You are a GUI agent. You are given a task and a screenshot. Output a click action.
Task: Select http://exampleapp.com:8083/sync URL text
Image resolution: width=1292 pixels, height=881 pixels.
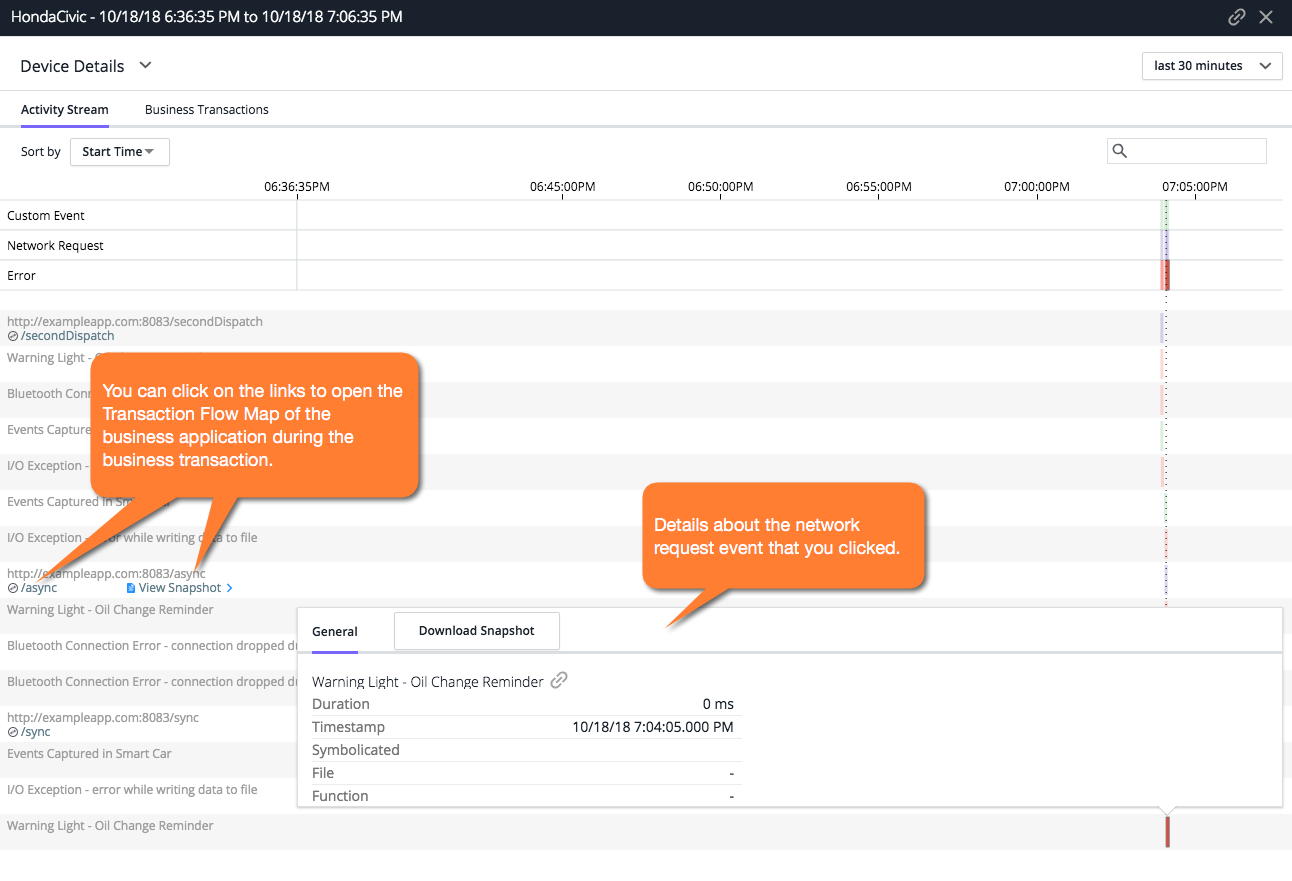[103, 718]
